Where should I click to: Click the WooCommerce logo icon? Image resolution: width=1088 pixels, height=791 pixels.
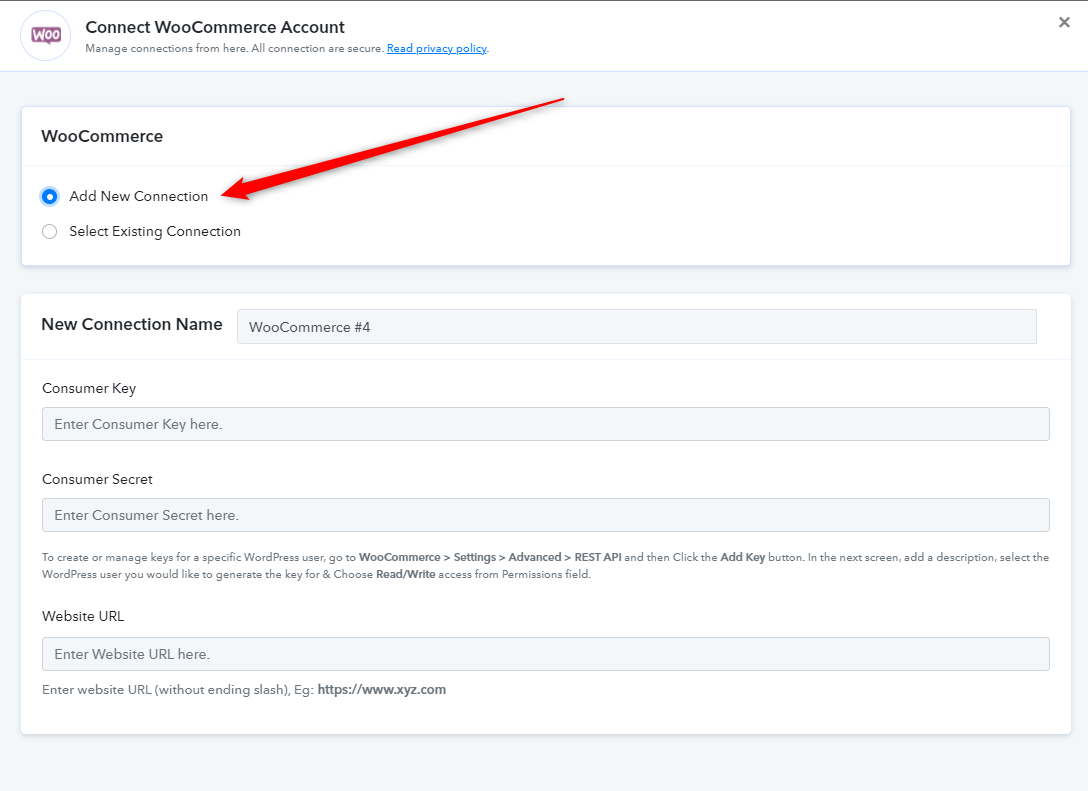pyautogui.click(x=46, y=35)
